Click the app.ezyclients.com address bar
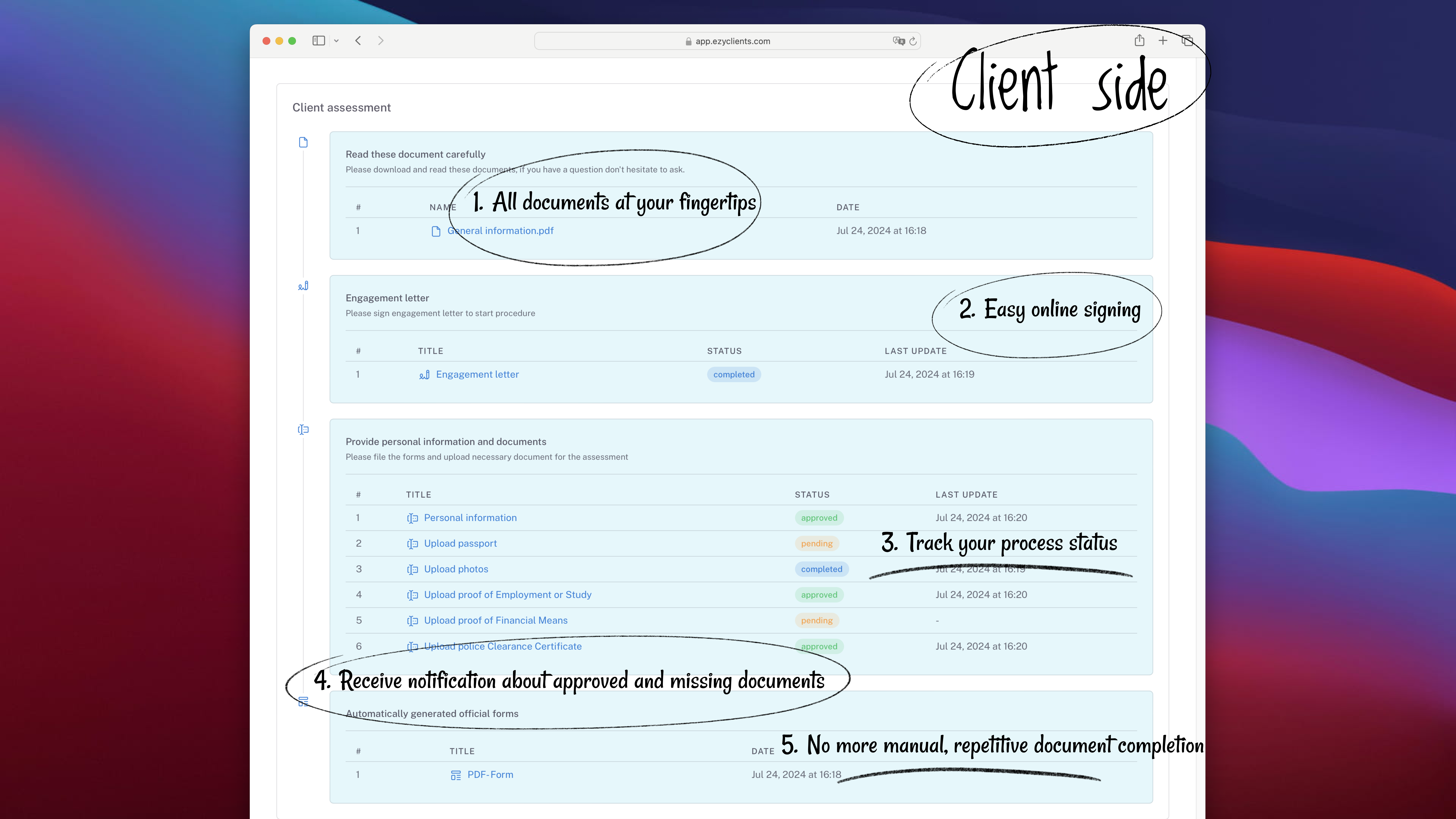This screenshot has height=819, width=1456. point(727,41)
